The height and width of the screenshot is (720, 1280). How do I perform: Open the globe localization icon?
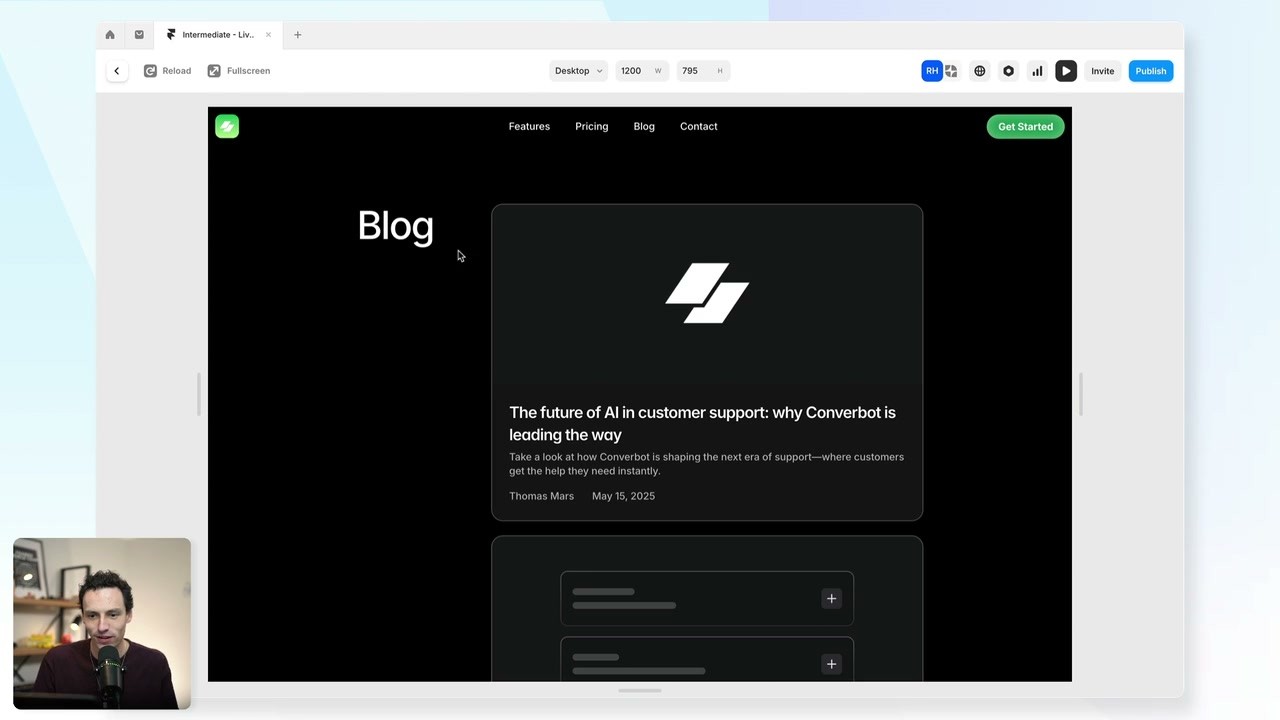[980, 71]
